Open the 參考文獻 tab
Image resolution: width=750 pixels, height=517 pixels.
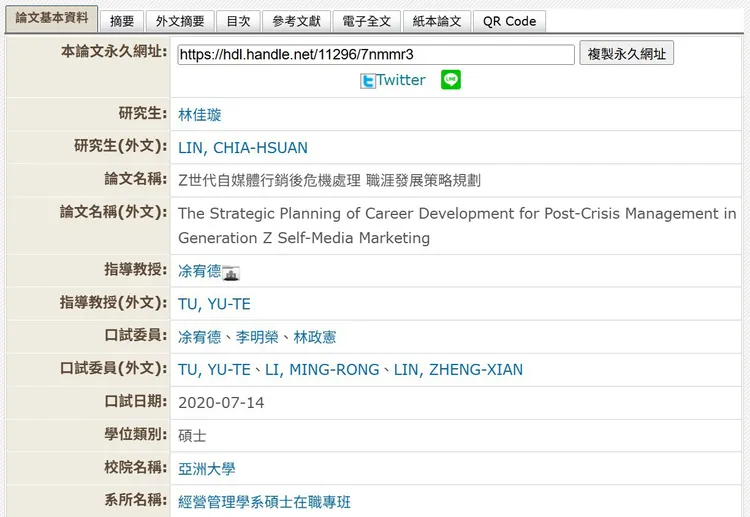(297, 22)
